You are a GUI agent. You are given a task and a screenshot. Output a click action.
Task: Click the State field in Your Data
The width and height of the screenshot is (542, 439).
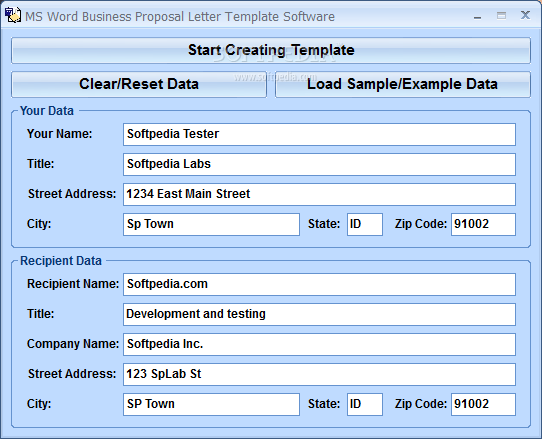365,224
